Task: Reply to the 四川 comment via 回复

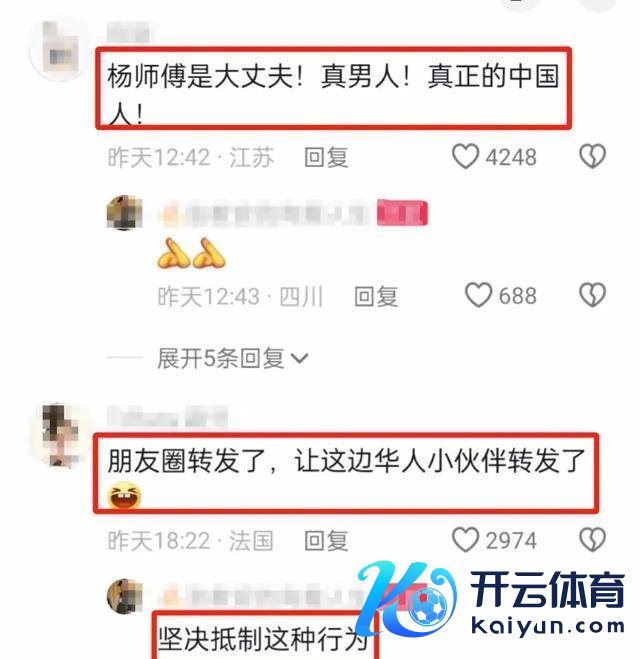Action: [x=376, y=296]
